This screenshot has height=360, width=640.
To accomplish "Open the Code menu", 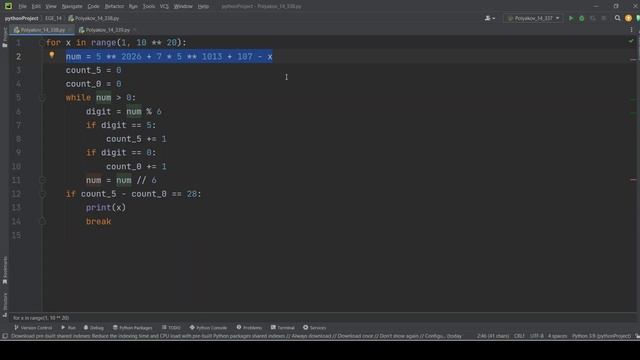I will [x=93, y=7].
